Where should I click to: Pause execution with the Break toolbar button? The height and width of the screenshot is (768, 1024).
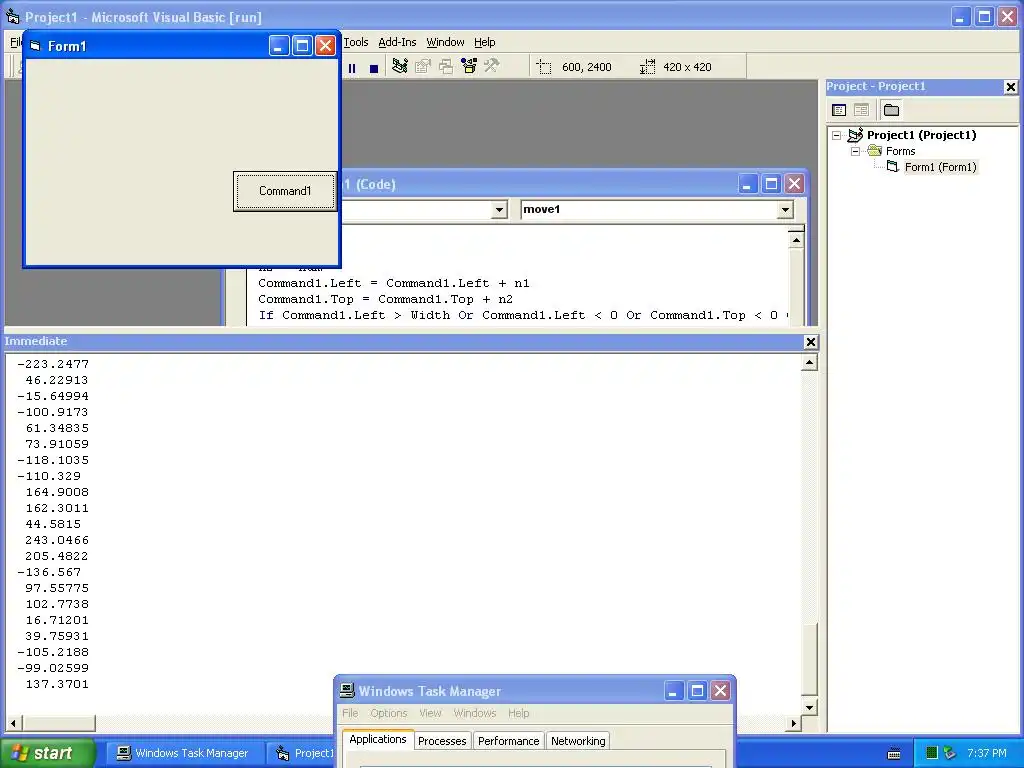pos(352,68)
